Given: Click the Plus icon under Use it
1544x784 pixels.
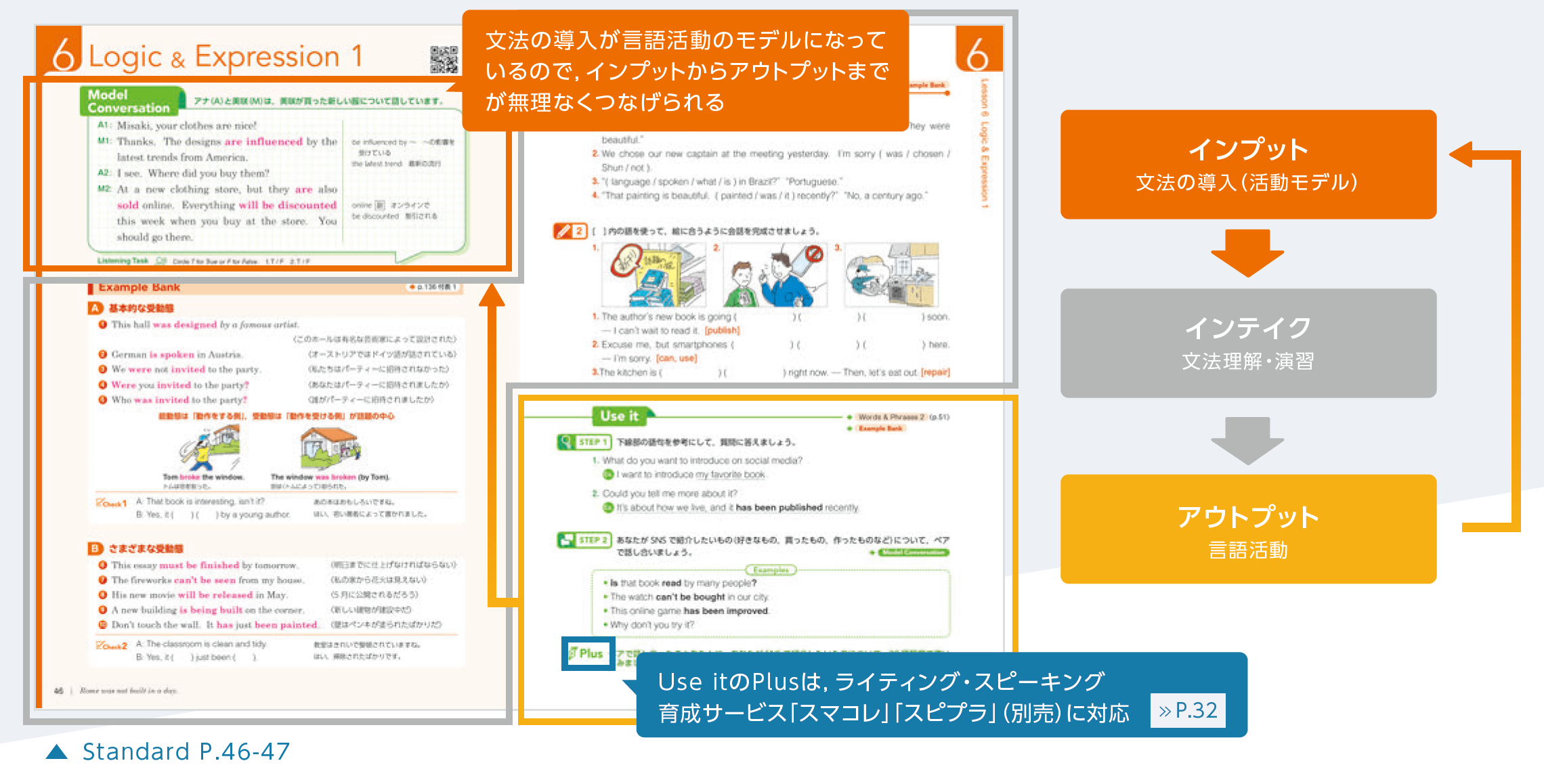Looking at the screenshot, I should (587, 653).
